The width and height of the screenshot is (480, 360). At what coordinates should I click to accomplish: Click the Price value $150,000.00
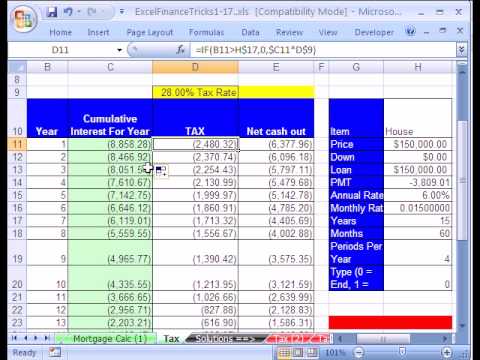[418, 144]
